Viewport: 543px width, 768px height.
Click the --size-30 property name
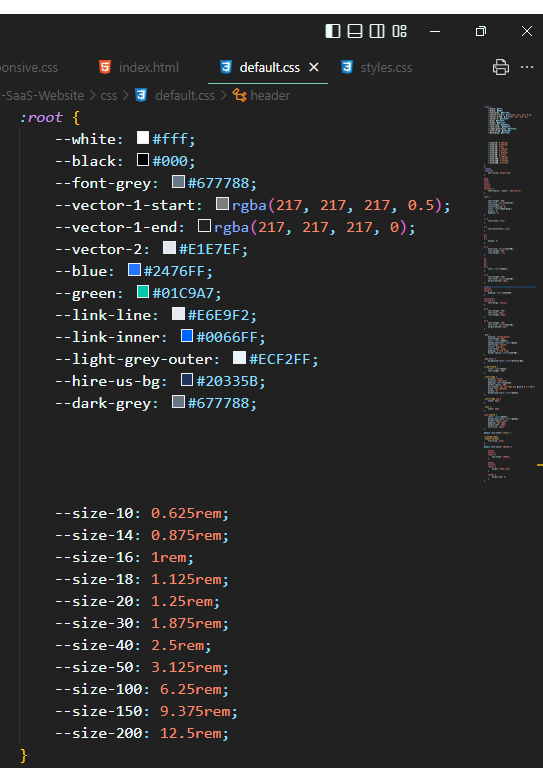[x=94, y=624]
